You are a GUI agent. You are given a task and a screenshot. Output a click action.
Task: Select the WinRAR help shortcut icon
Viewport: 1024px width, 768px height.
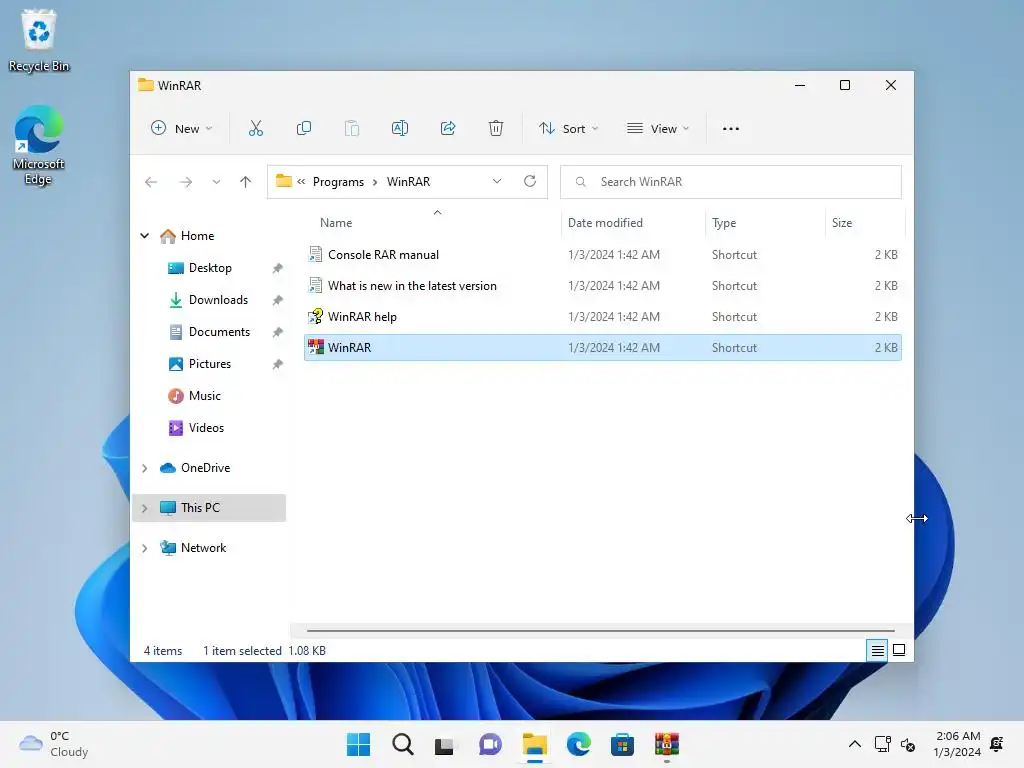[x=315, y=317]
